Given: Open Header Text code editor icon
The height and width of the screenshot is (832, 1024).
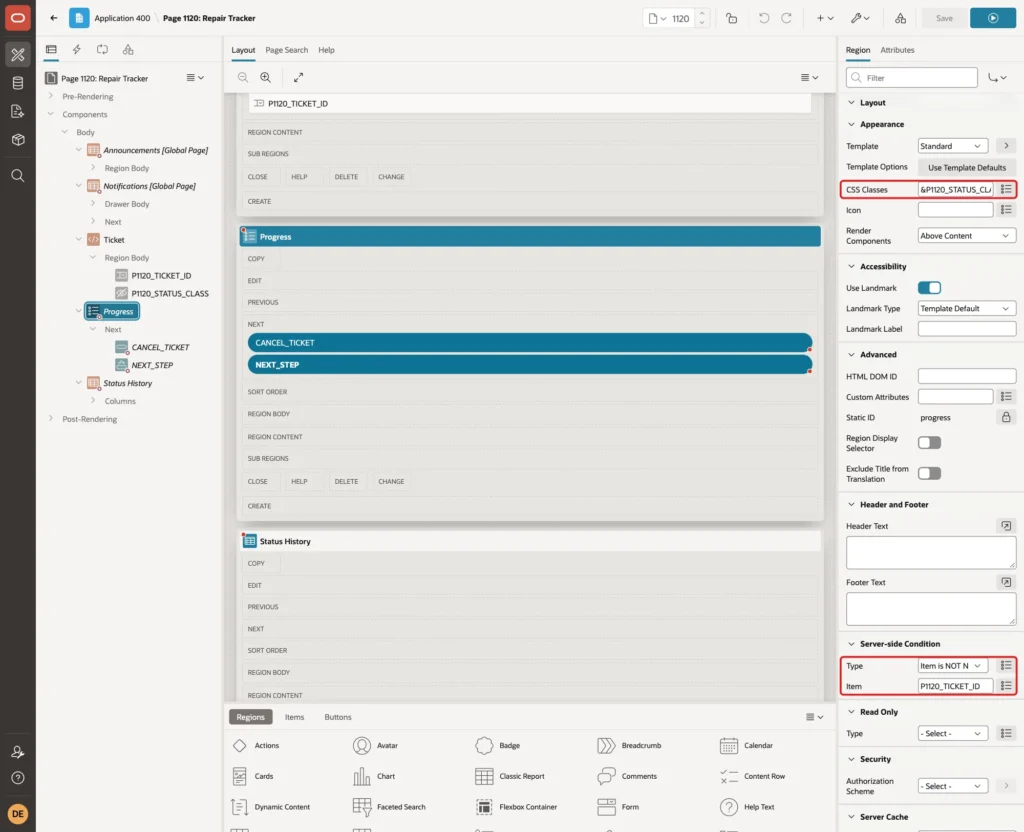Looking at the screenshot, I should point(1006,526).
